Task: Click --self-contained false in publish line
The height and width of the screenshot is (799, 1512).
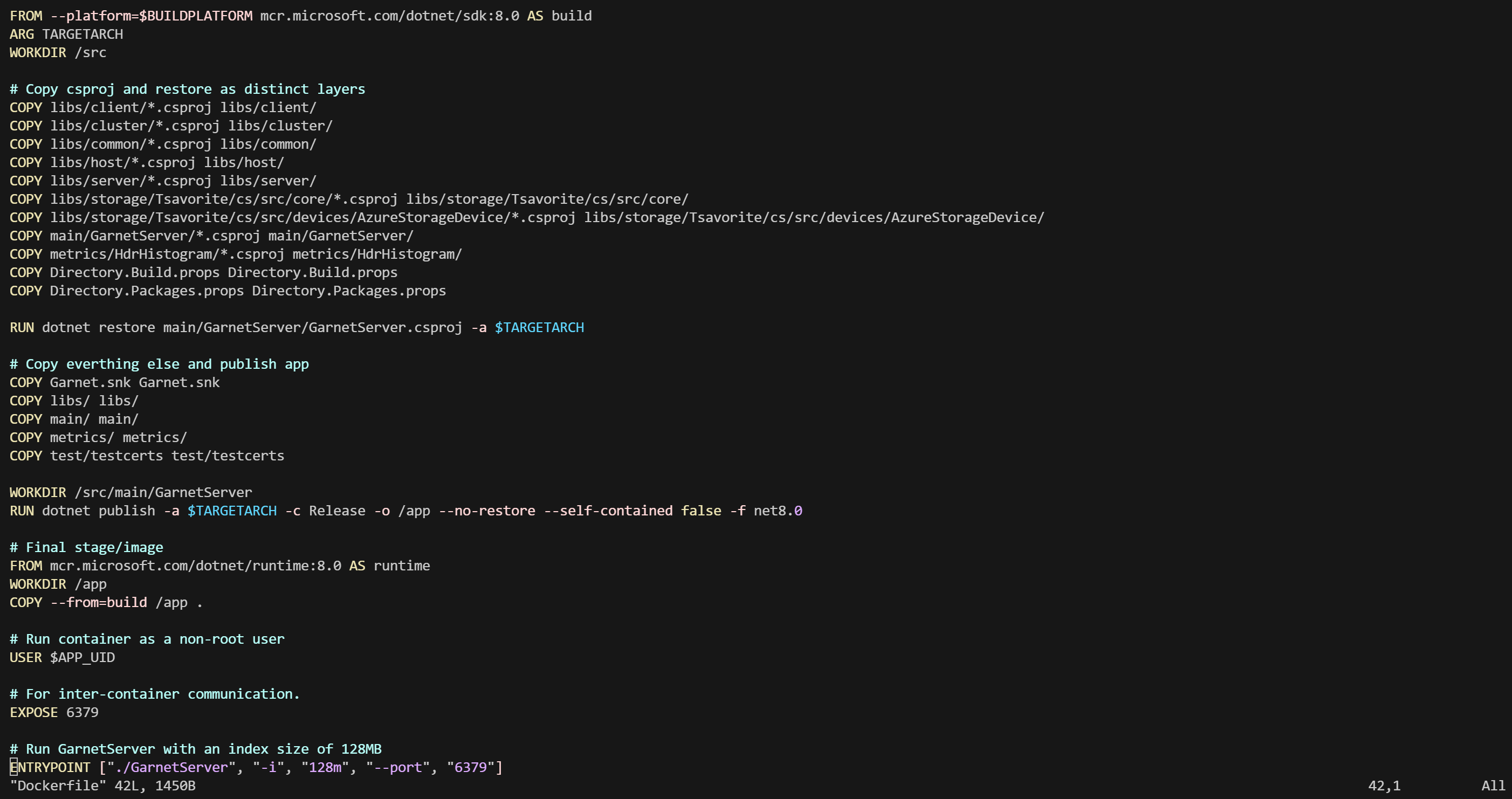Action: pyautogui.click(x=633, y=511)
